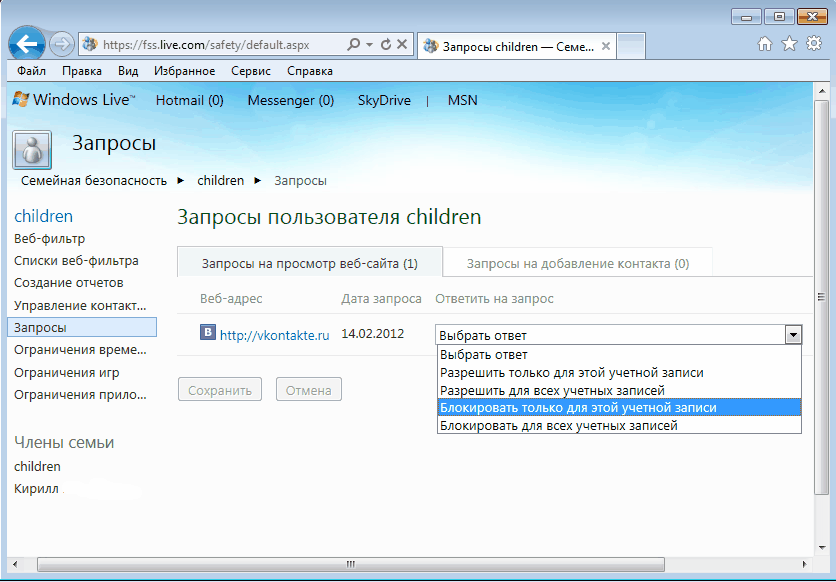Click the search magnifier in address bar

pos(353,45)
